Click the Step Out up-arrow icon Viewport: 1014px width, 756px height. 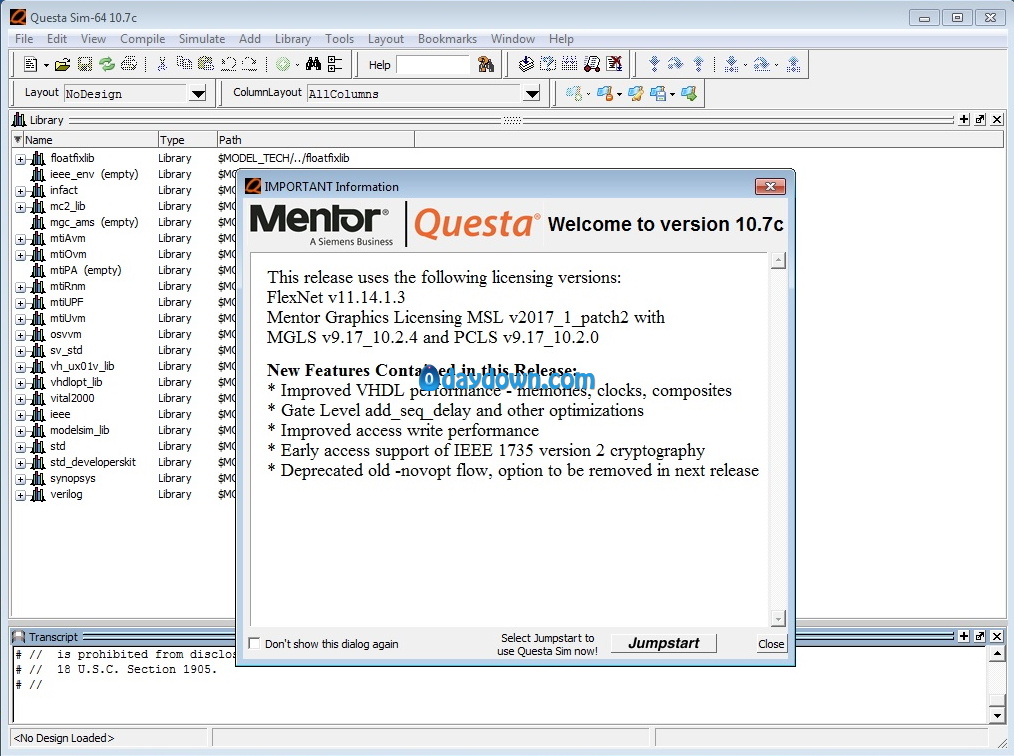point(698,64)
